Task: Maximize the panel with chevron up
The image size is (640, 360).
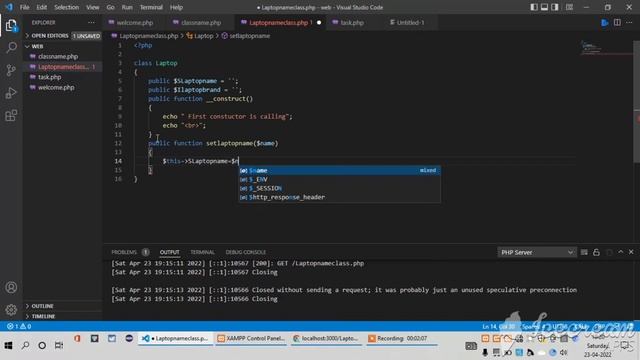Action: click(620, 252)
